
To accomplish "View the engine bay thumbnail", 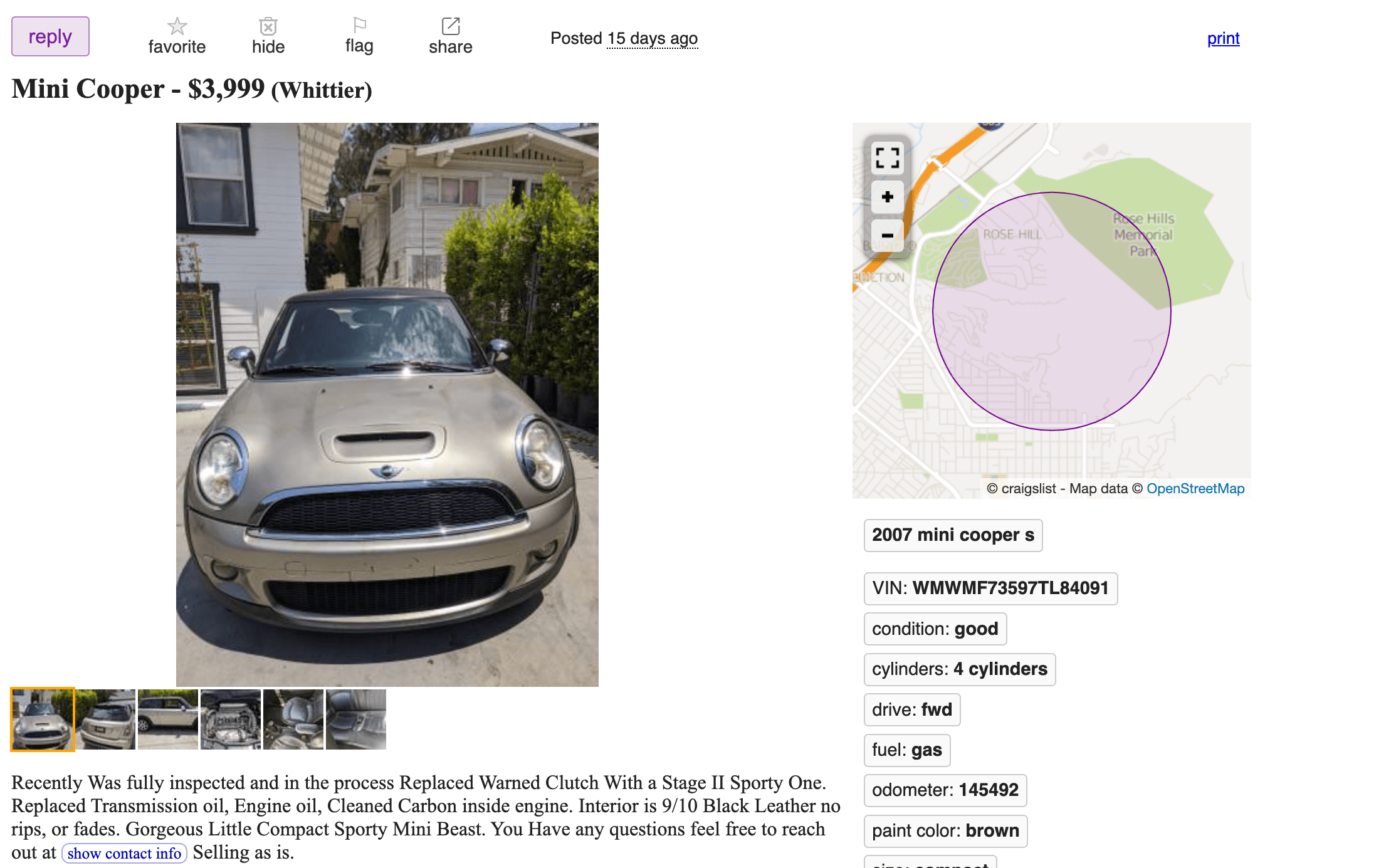I will 231,719.
